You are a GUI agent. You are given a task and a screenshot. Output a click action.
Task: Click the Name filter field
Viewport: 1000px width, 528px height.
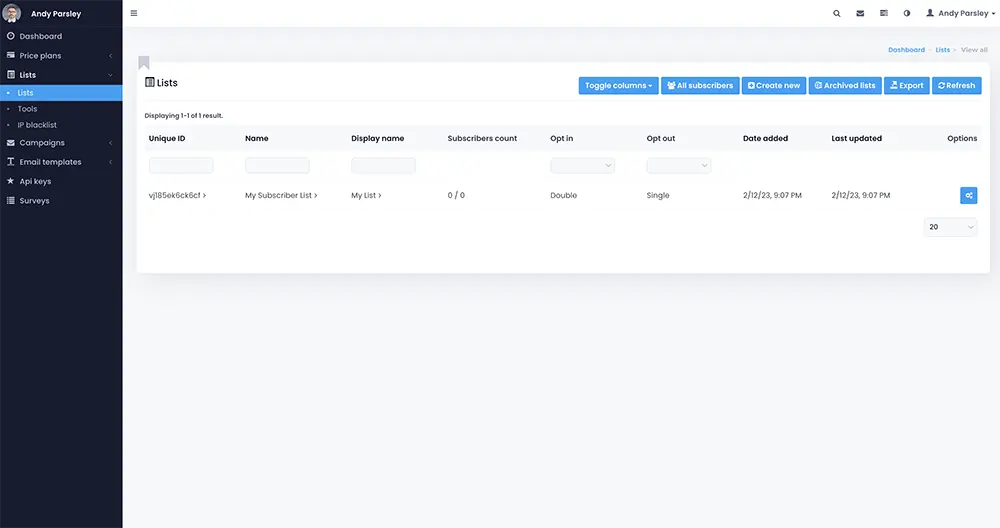point(277,166)
